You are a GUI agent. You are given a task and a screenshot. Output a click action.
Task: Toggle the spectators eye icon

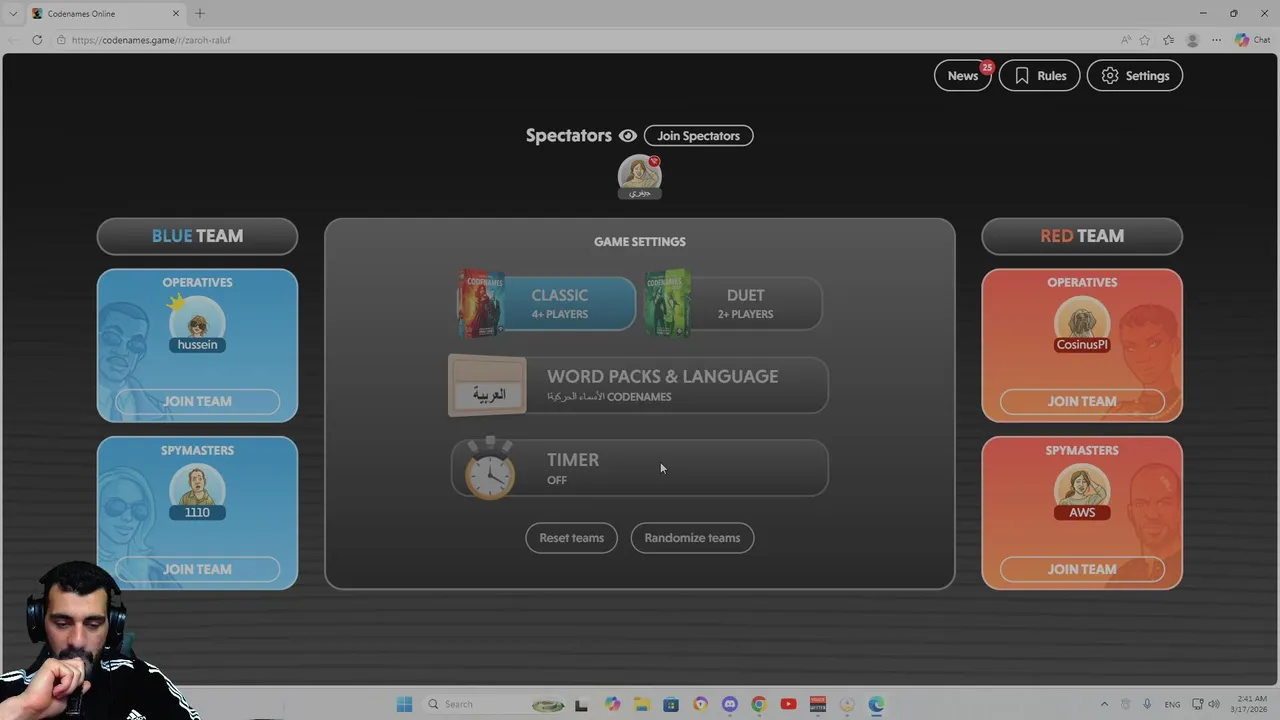pos(627,136)
